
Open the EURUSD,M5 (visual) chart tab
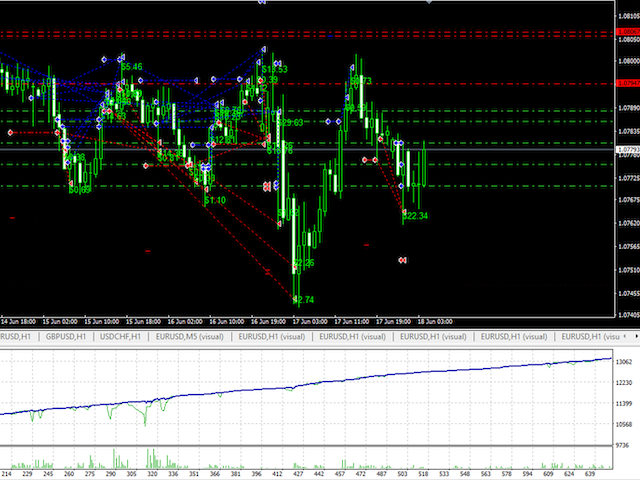(190, 337)
